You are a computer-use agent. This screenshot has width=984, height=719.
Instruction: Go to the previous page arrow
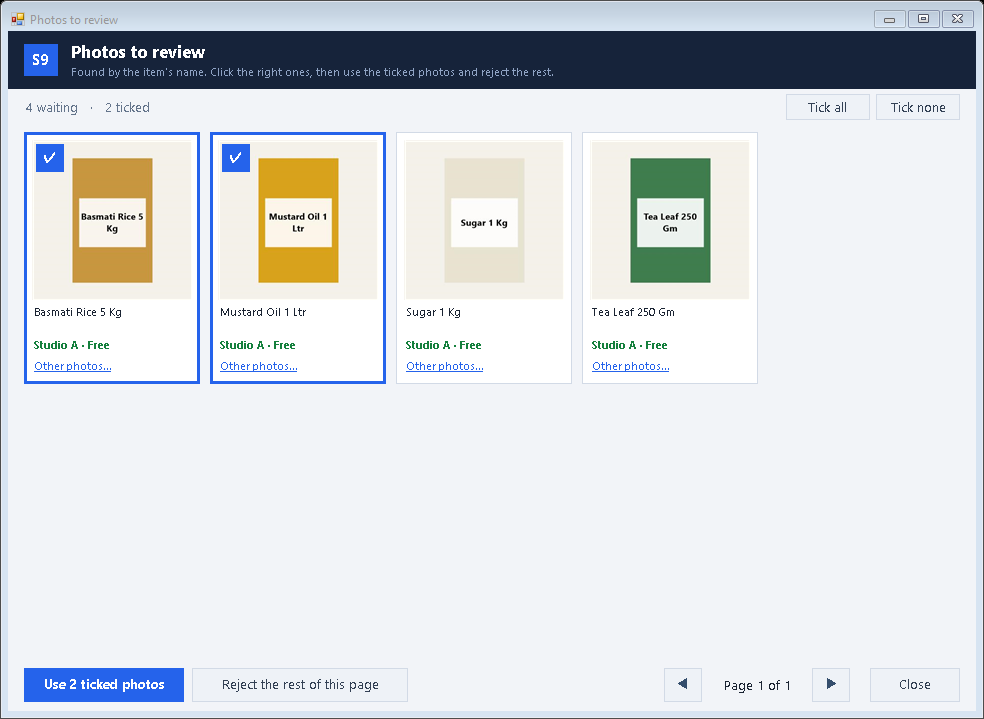point(683,684)
